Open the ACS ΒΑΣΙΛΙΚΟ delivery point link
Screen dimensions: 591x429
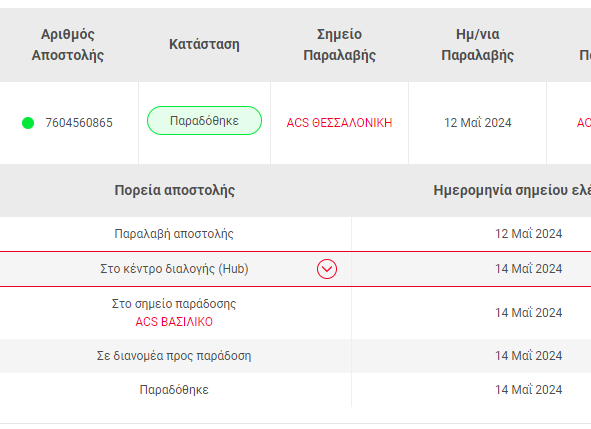point(174,322)
